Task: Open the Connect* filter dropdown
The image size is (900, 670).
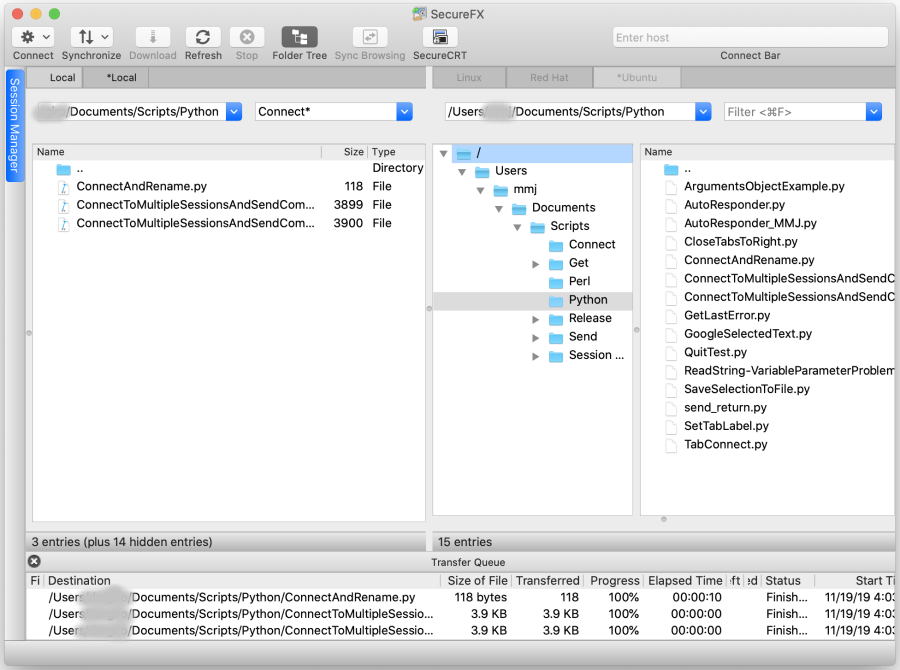Action: coord(404,111)
